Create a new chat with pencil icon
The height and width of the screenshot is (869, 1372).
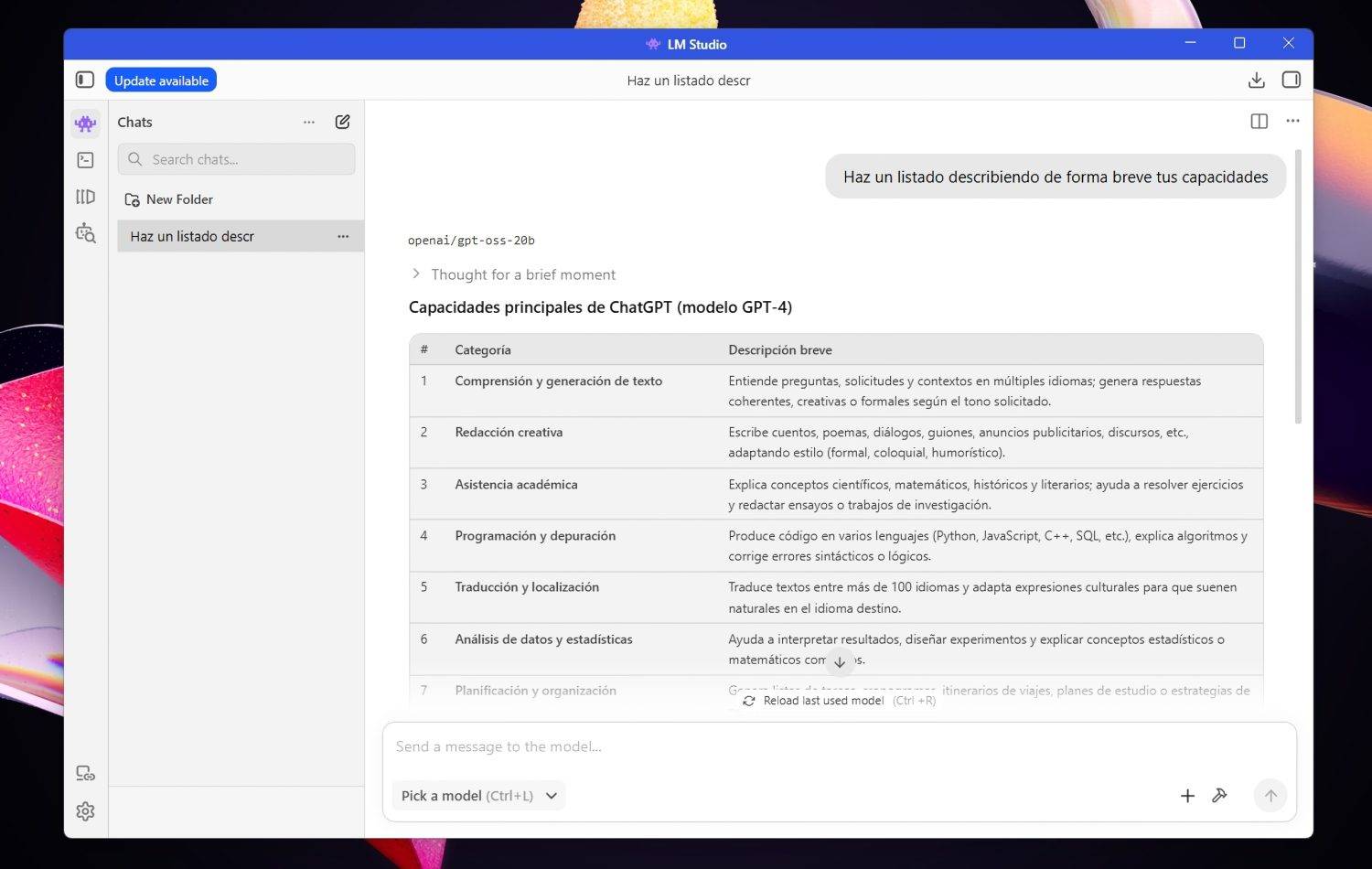point(342,122)
